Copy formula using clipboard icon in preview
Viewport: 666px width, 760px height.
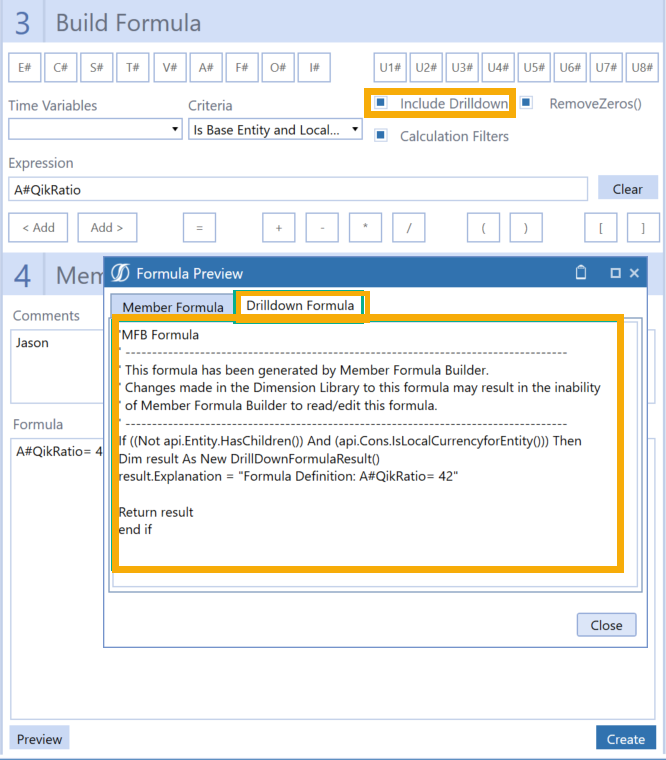(x=581, y=273)
